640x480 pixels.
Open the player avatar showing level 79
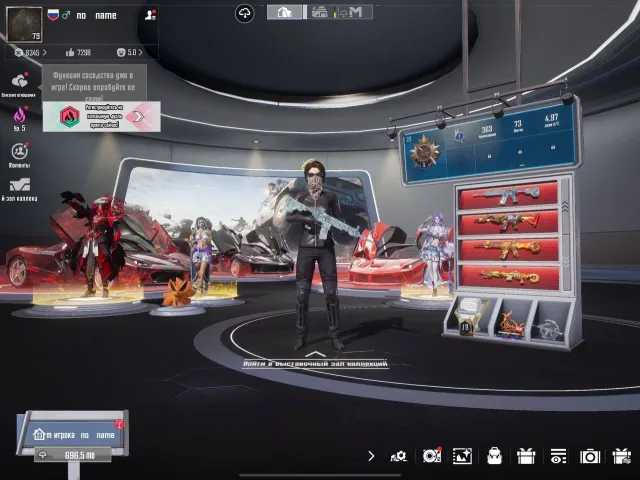(x=24, y=24)
